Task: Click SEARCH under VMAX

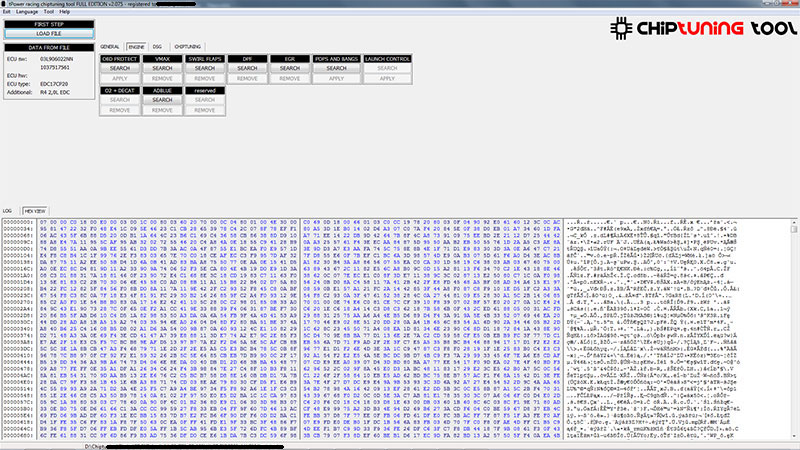Action: pyautogui.click(x=162, y=68)
